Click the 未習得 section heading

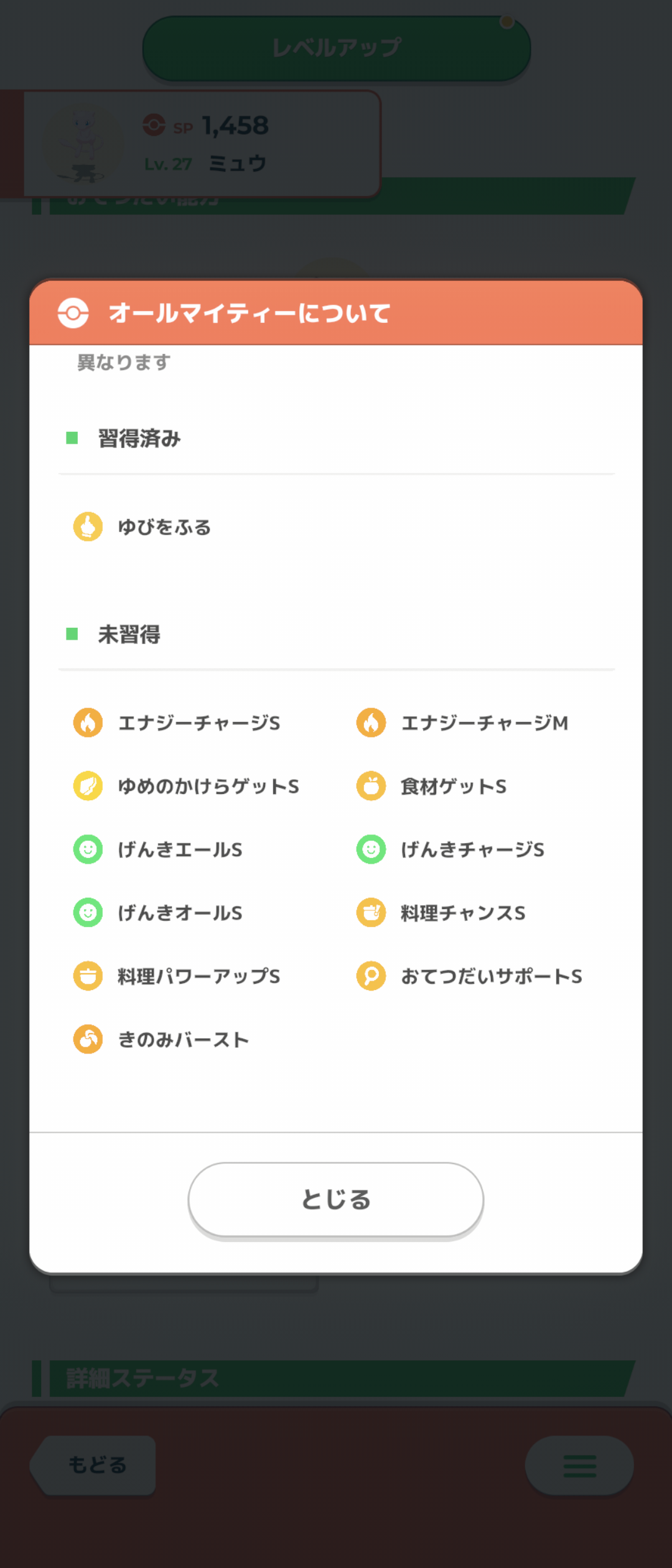pos(129,635)
